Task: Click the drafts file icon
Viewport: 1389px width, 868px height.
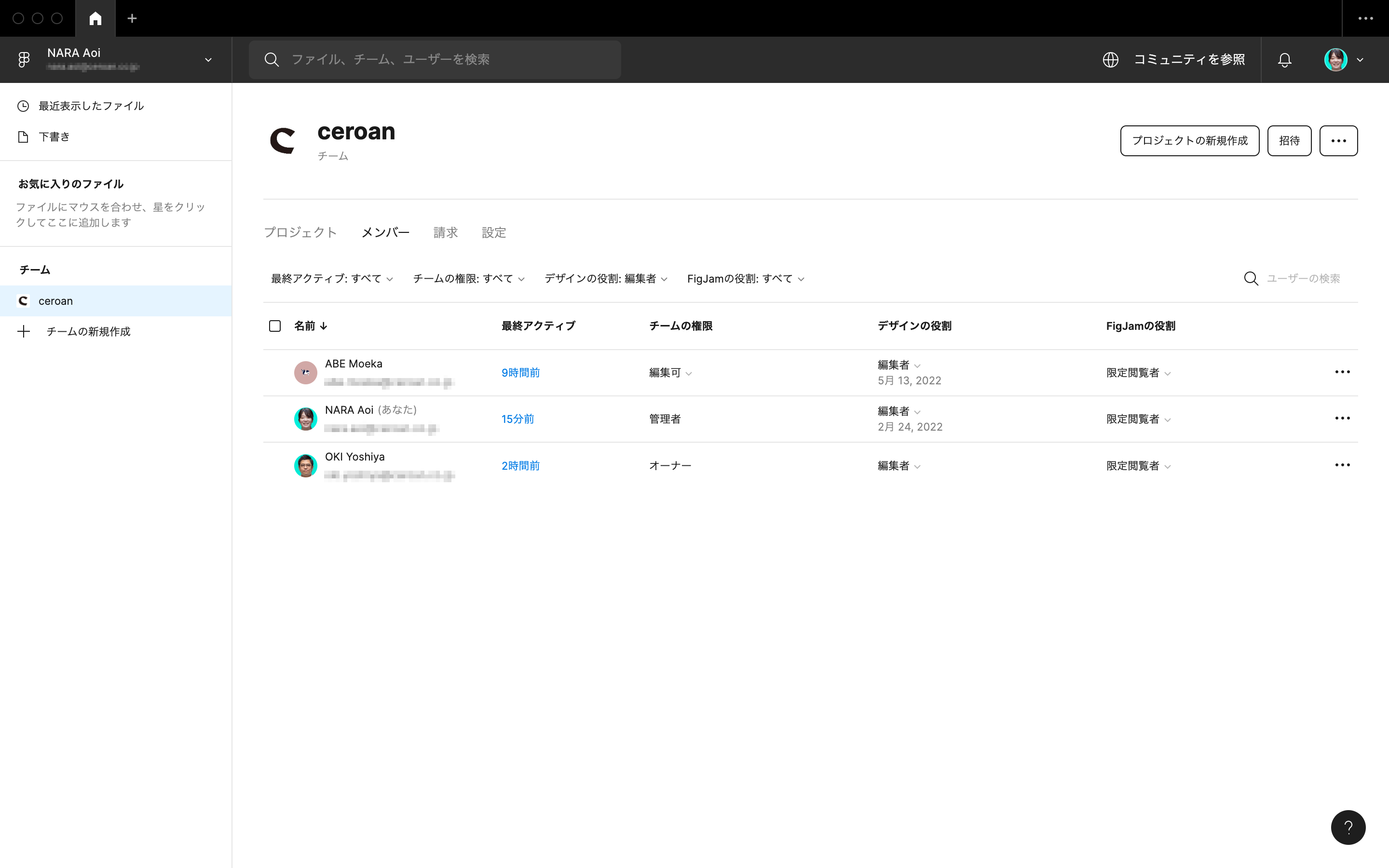Action: pos(23,136)
